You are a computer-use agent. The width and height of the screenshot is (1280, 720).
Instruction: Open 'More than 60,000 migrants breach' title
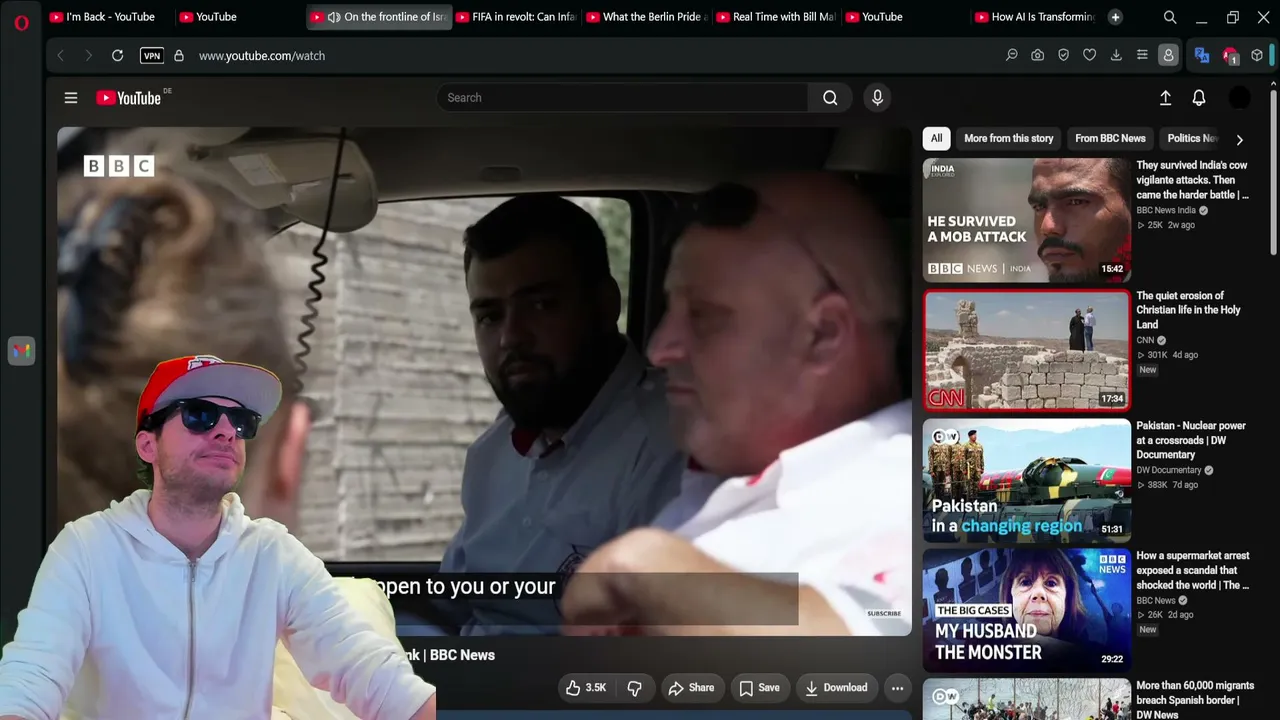click(x=1195, y=700)
